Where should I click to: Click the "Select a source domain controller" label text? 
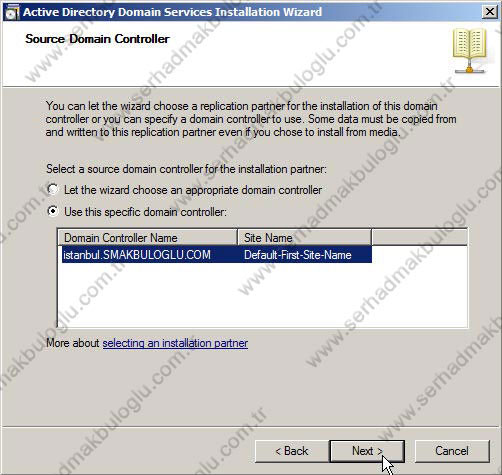[x=186, y=169]
